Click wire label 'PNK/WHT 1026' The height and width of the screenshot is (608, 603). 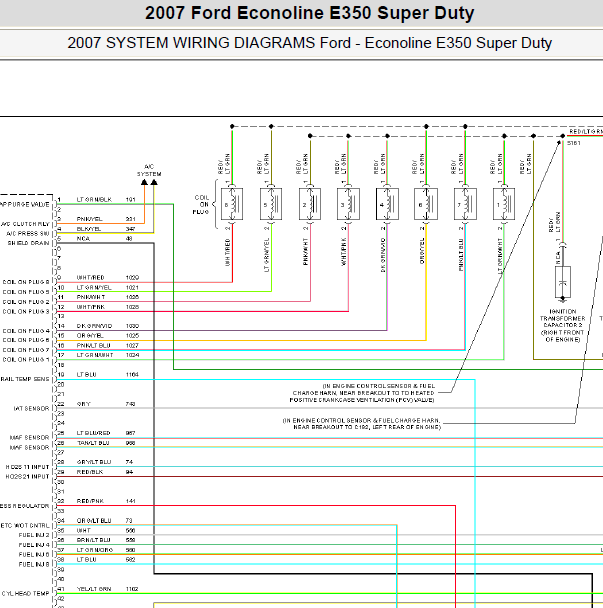pyautogui.click(x=107, y=297)
